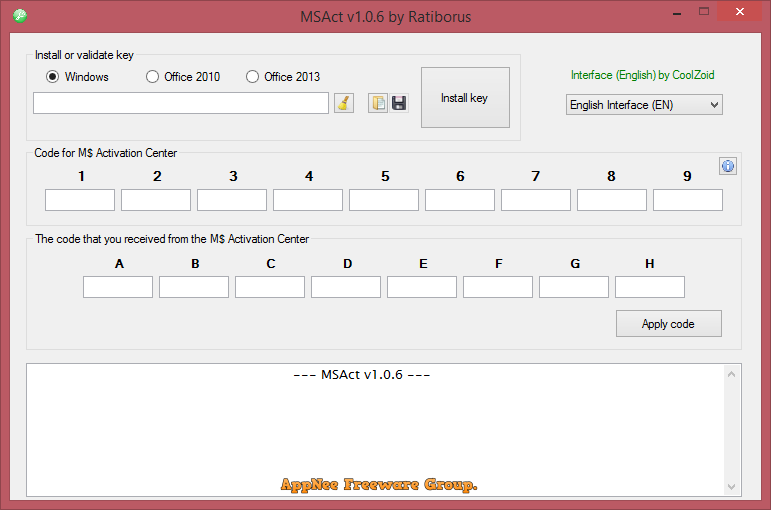
Task: Open info icon in Activation Center section
Action: click(728, 166)
